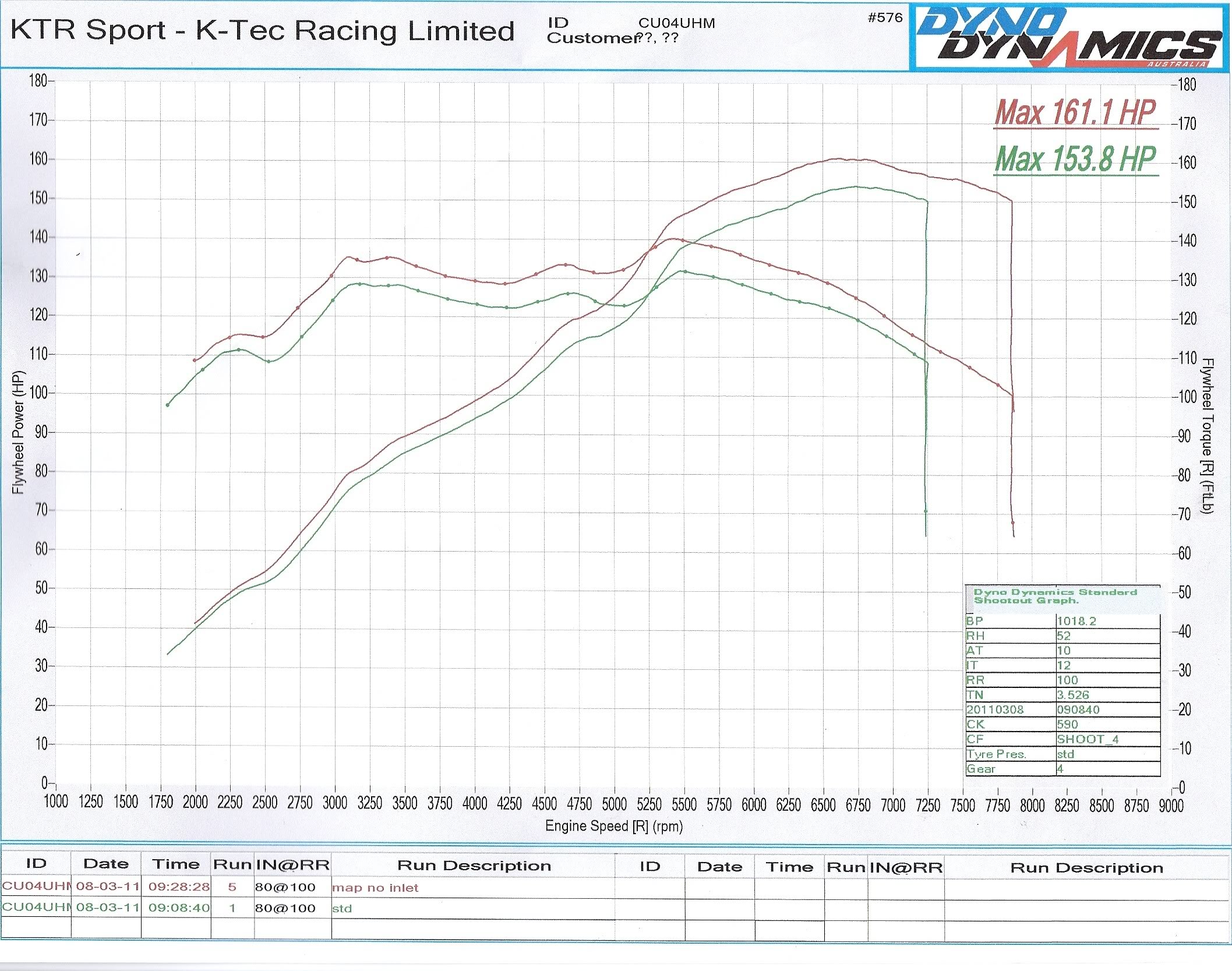The image size is (1232, 971).
Task: Click the Dyno Dynamics logo
Action: pyautogui.click(x=1069, y=38)
